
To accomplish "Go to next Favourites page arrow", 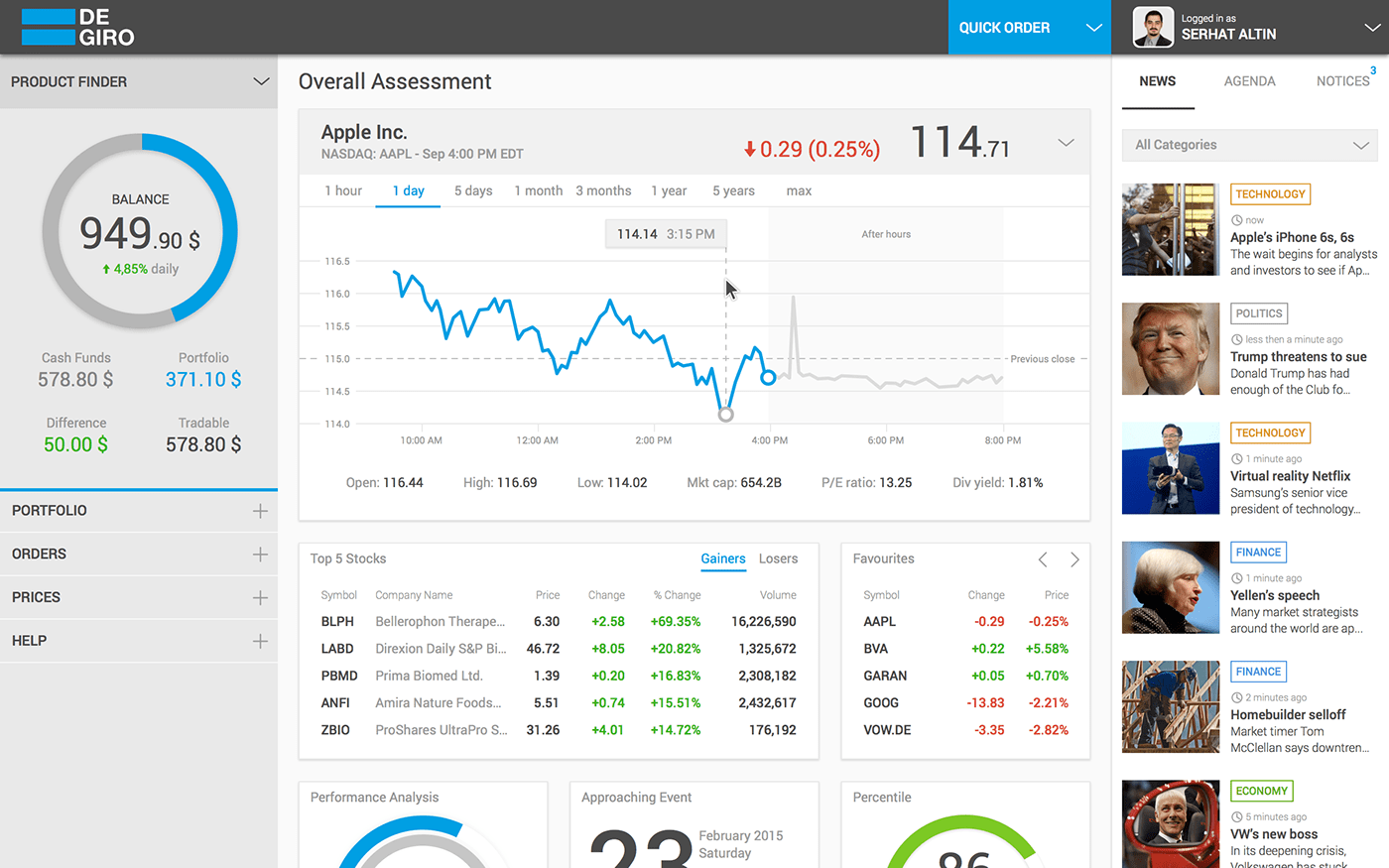I will [x=1074, y=559].
